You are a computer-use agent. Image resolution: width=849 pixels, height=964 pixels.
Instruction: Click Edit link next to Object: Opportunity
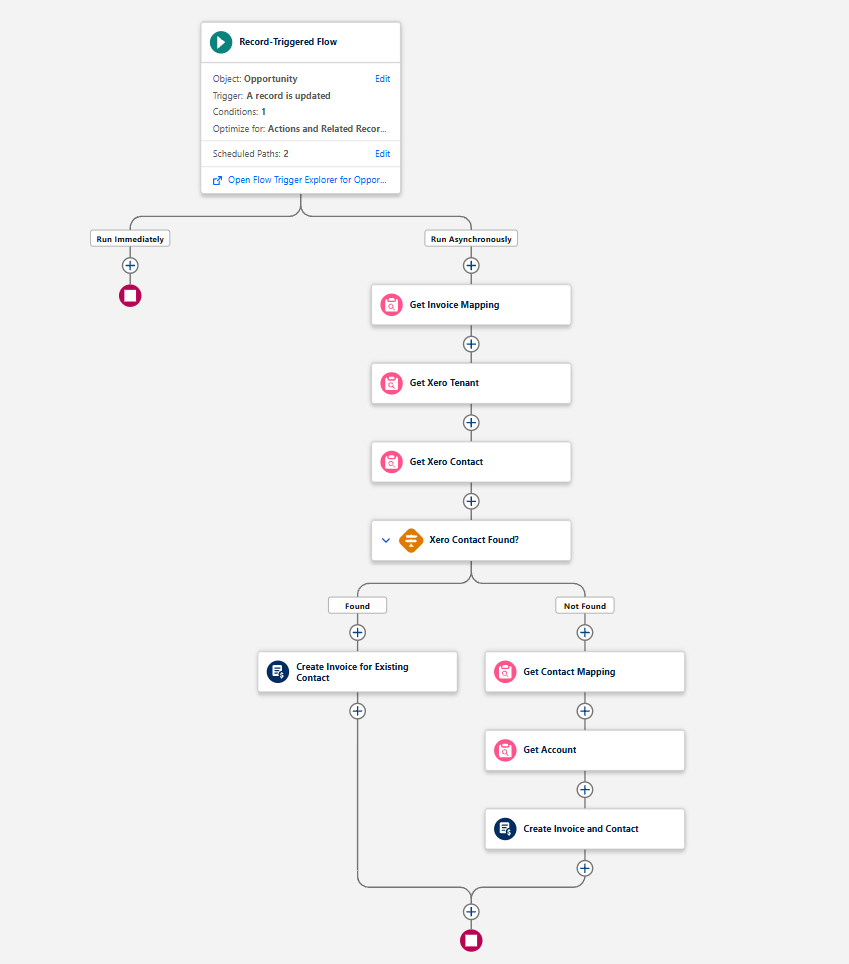point(382,79)
